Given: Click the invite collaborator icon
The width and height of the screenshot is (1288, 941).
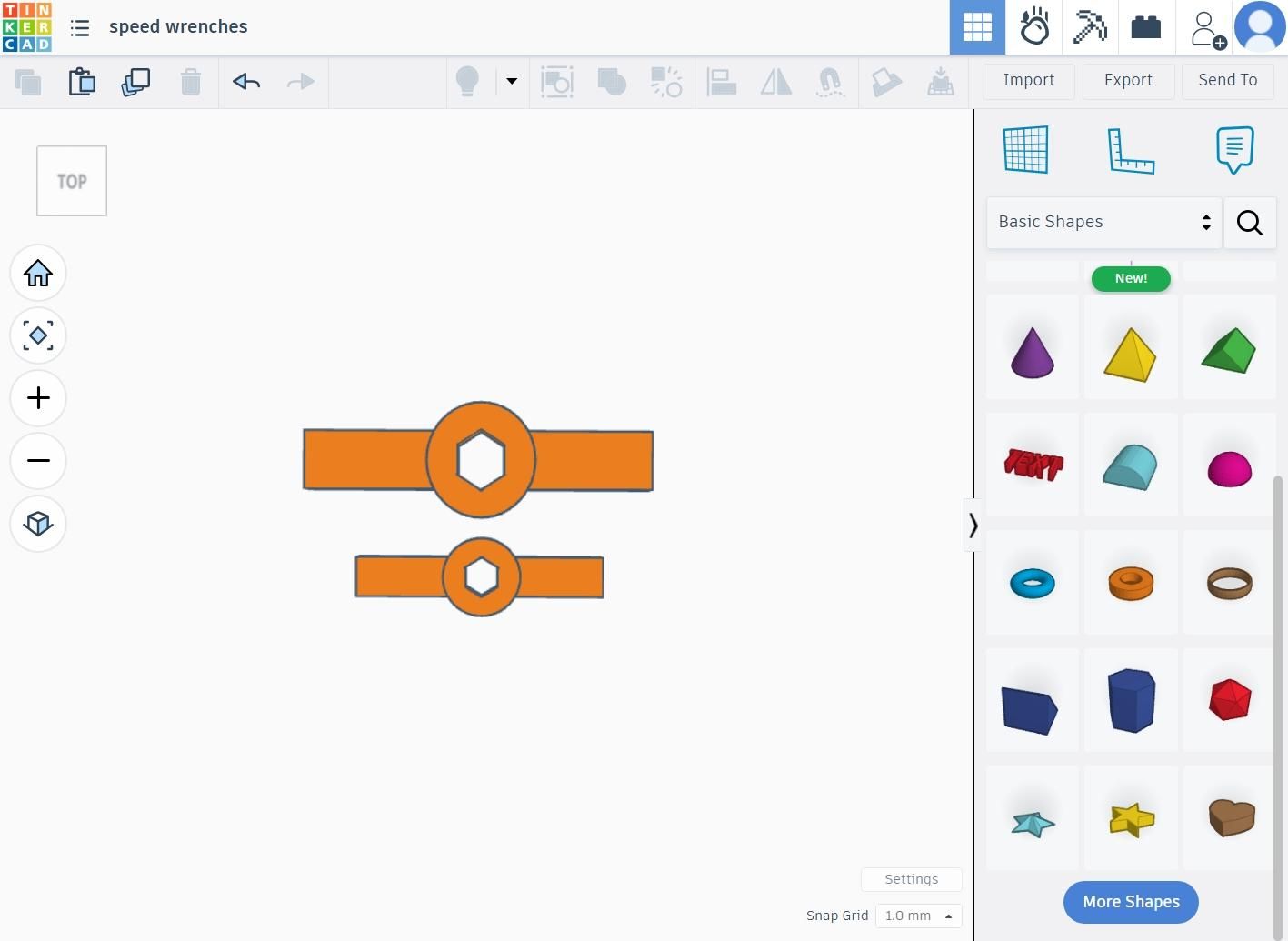Looking at the screenshot, I should point(1207,29).
